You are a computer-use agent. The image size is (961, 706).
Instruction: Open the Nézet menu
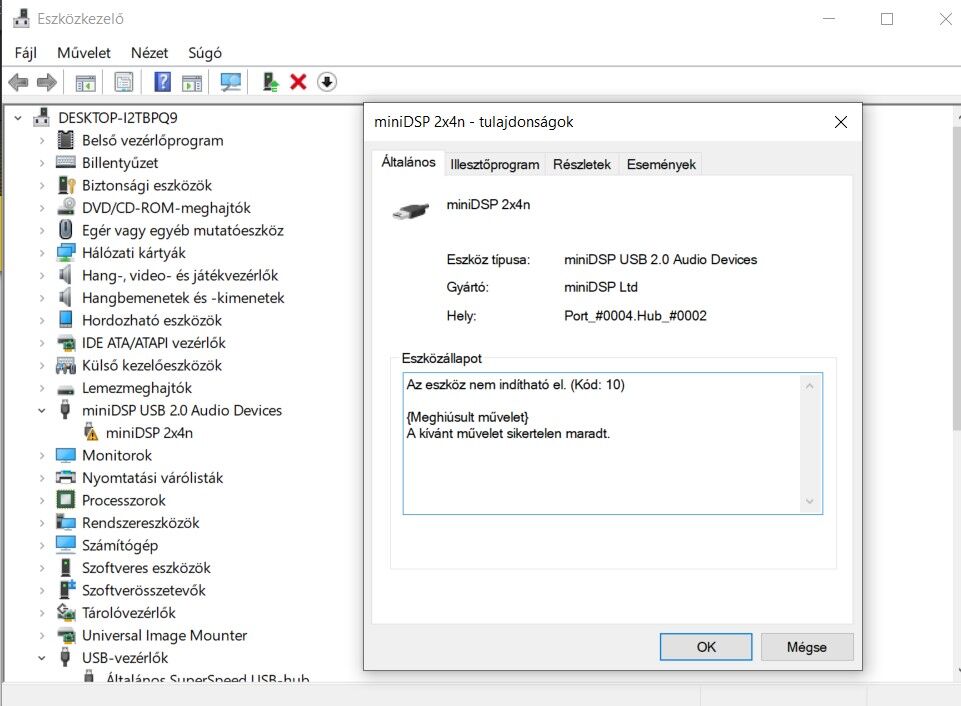pyautogui.click(x=150, y=53)
